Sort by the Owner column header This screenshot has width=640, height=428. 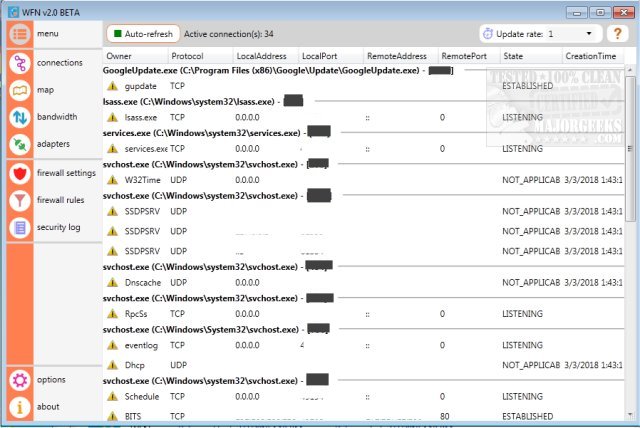pyautogui.click(x=136, y=56)
